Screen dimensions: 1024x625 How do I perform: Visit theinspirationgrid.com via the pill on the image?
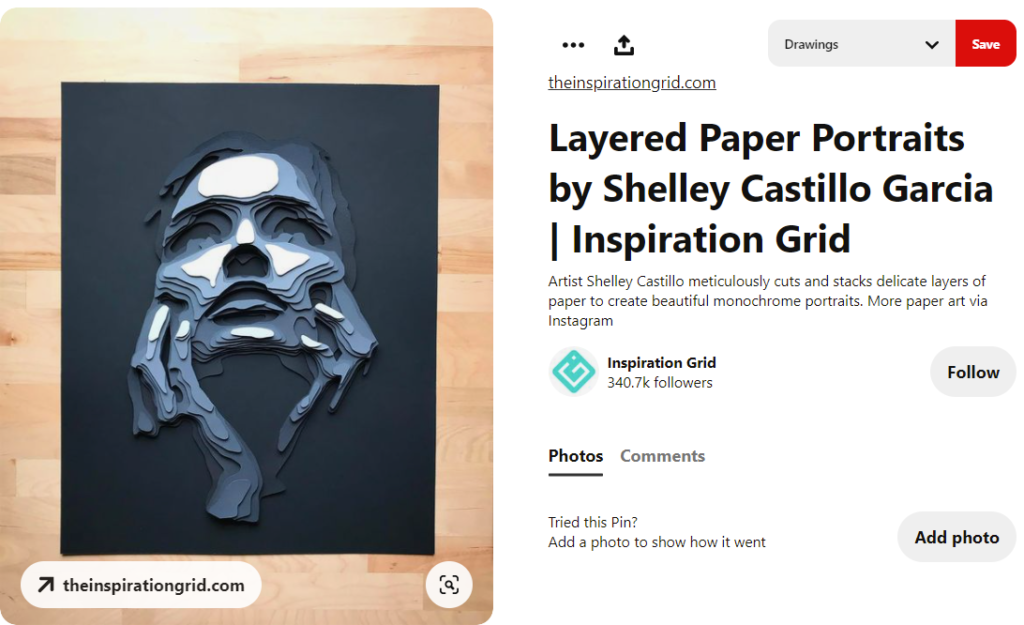(141, 585)
